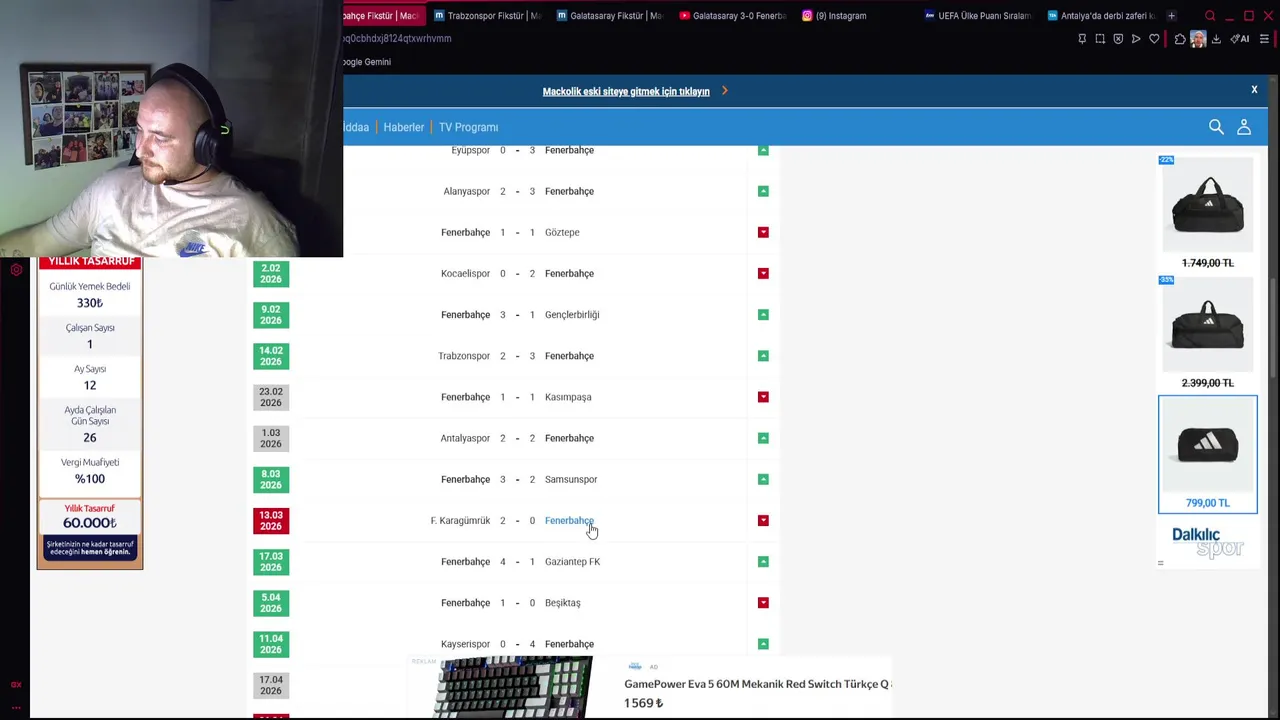
Task: Click the green arrow in Fenerbahçe–Gençlerbirliği row
Action: click(763, 314)
